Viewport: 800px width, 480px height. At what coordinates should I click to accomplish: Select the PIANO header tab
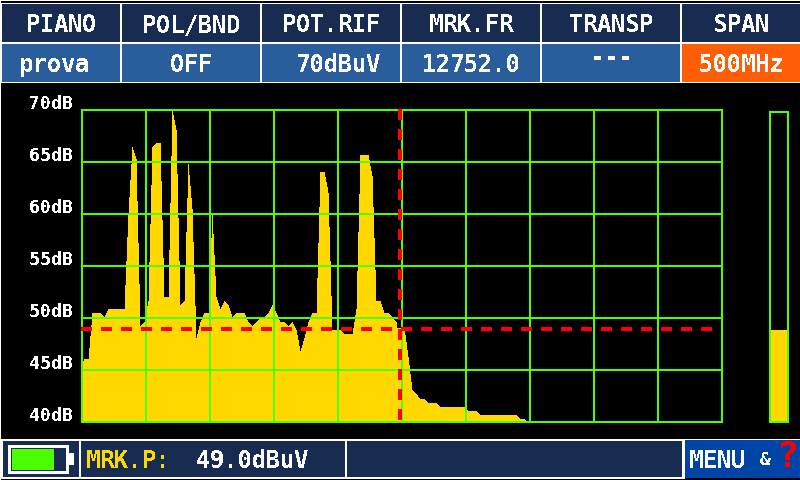pos(61,23)
